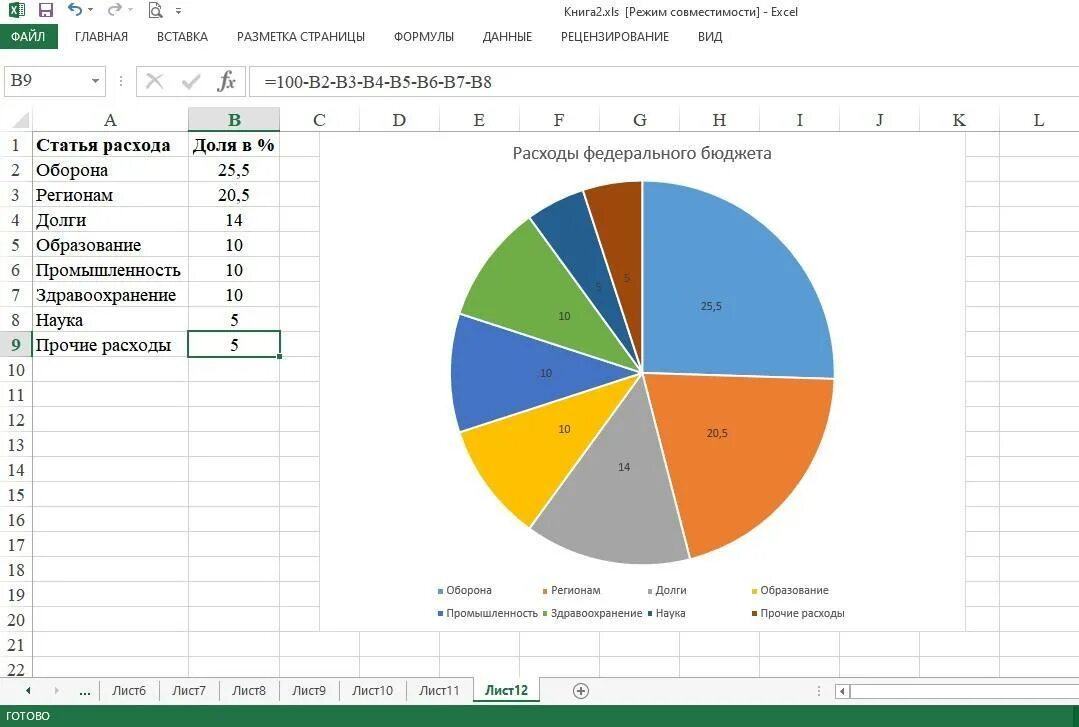
Task: Switch to the ВСТАВКА ribbon tab
Action: [182, 36]
